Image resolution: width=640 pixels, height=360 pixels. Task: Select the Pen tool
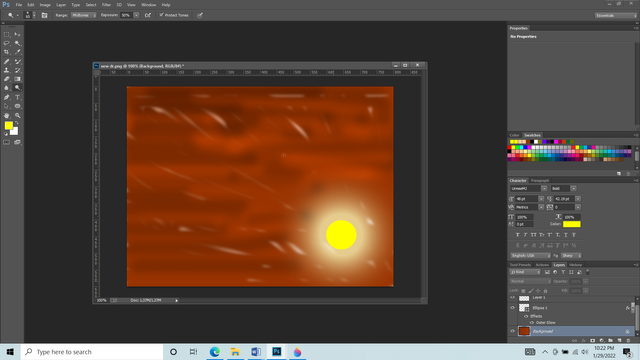7,97
